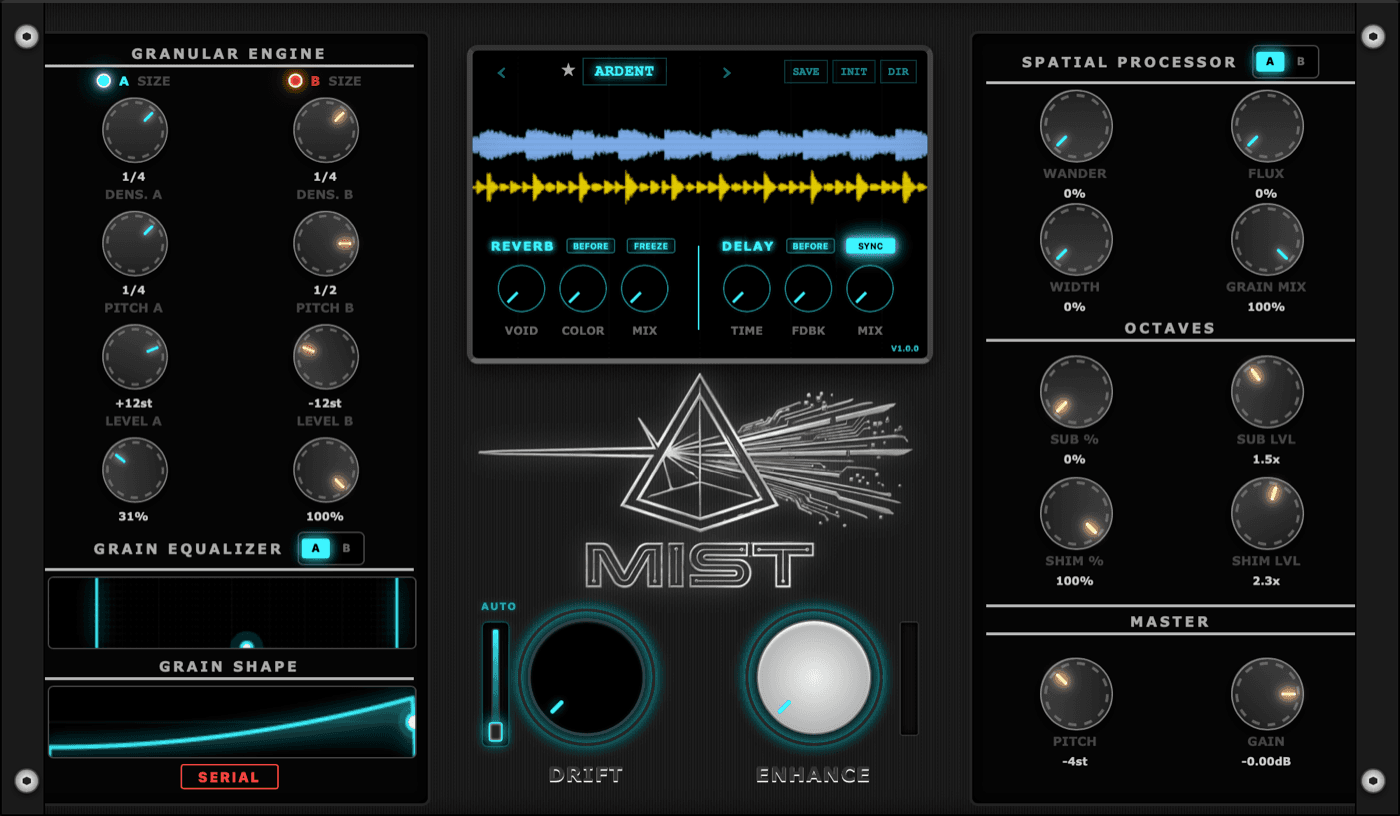Viewport: 1400px width, 816px height.
Task: Click the INIT preset button
Action: tap(854, 72)
